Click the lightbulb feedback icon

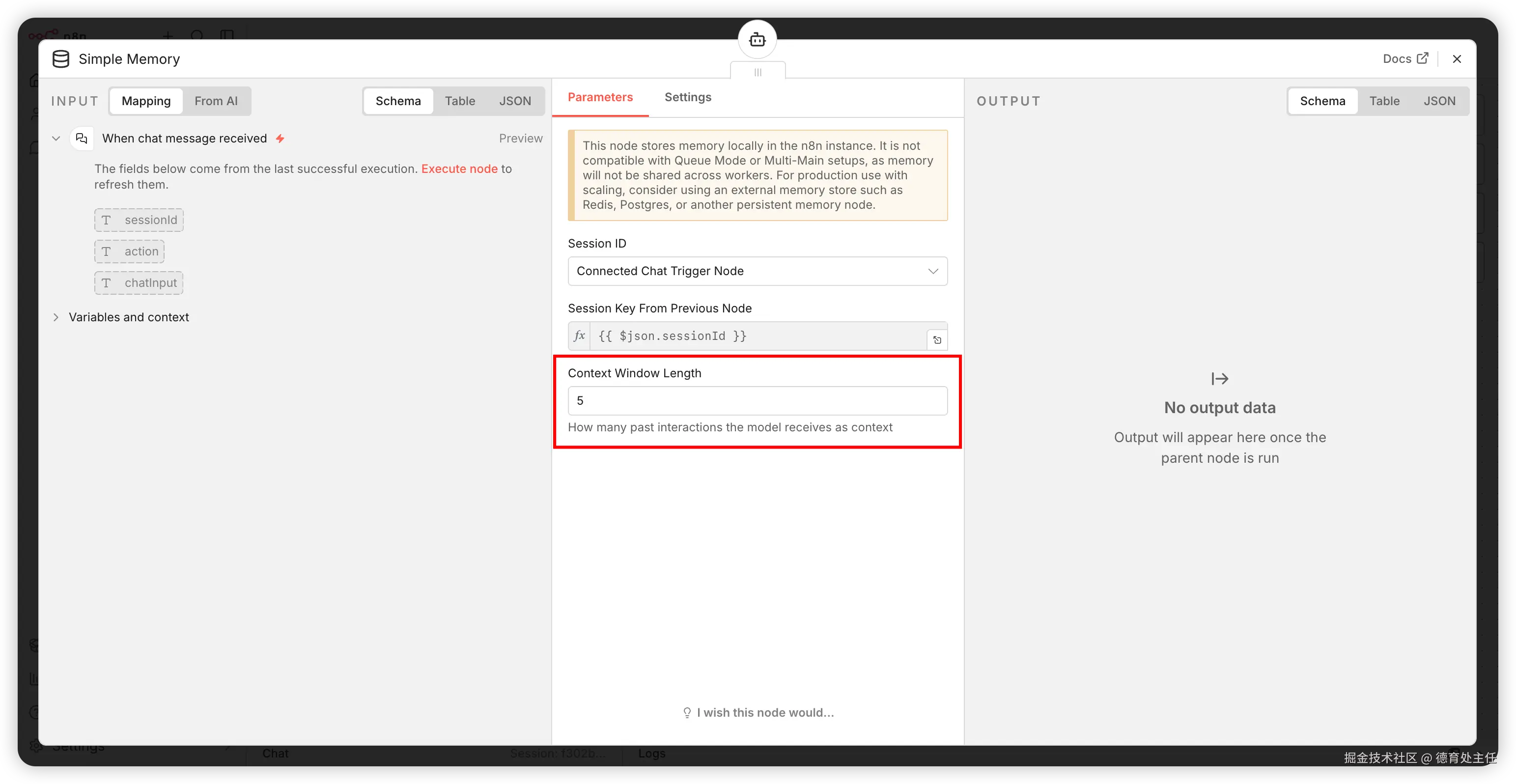pyautogui.click(x=687, y=713)
